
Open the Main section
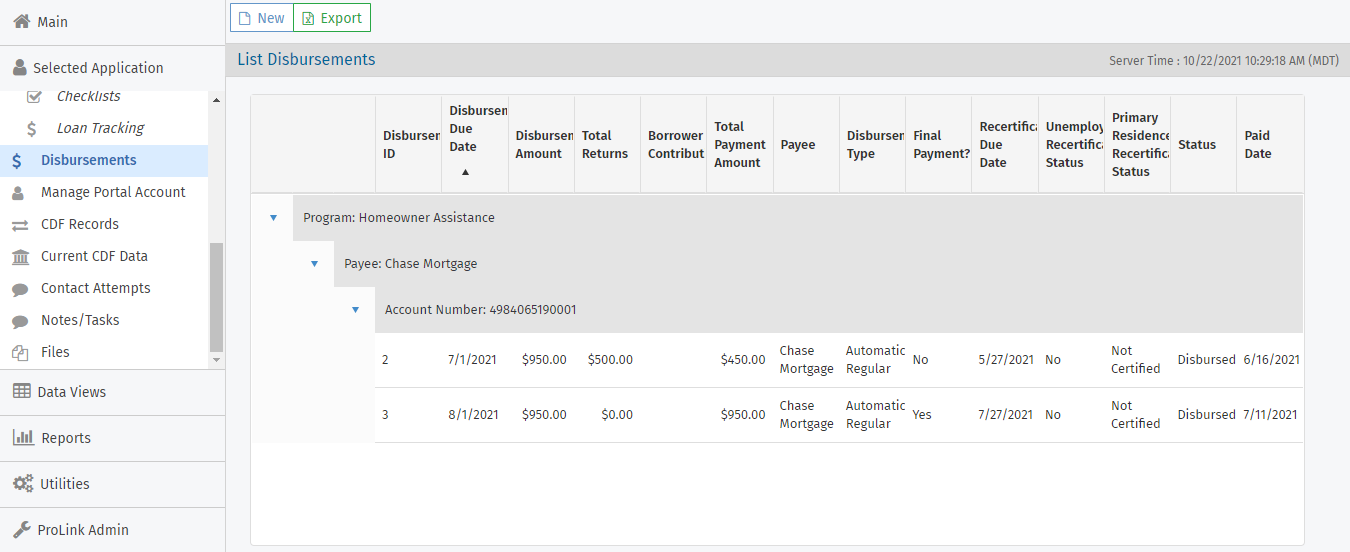pyautogui.click(x=112, y=22)
